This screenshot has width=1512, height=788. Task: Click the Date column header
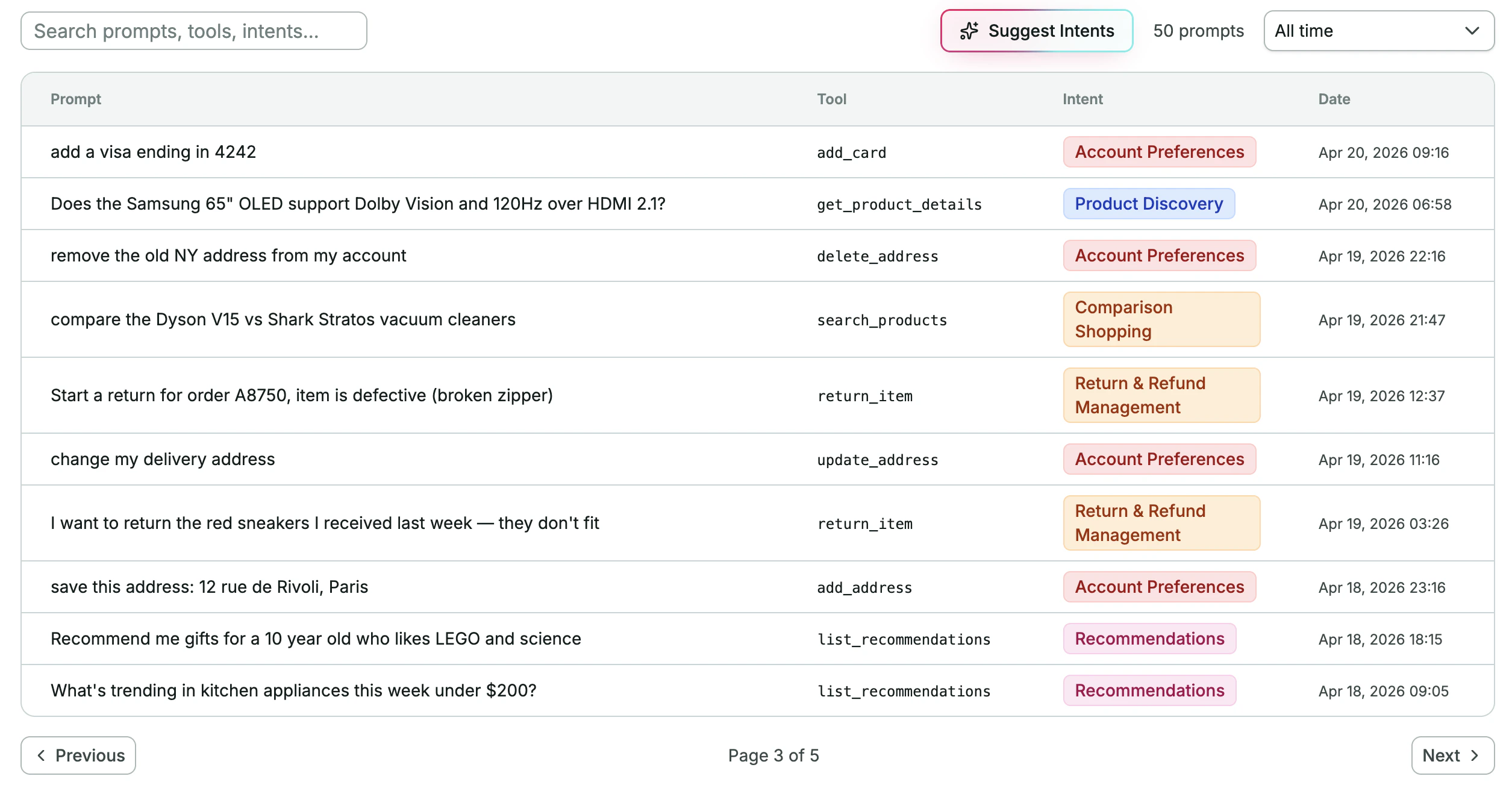click(1334, 99)
